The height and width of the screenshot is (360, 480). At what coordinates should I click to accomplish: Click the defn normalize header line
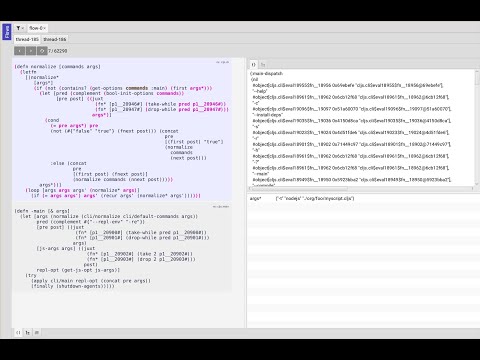pyautogui.click(x=57, y=67)
